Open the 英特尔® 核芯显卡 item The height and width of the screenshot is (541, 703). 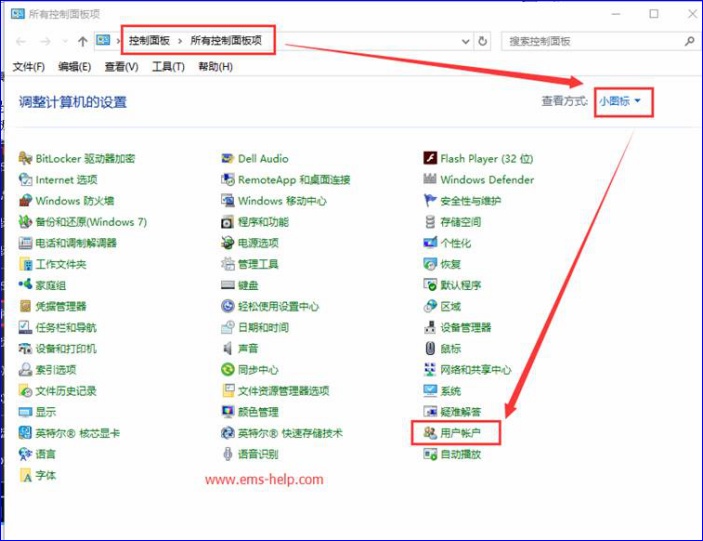click(x=69, y=433)
